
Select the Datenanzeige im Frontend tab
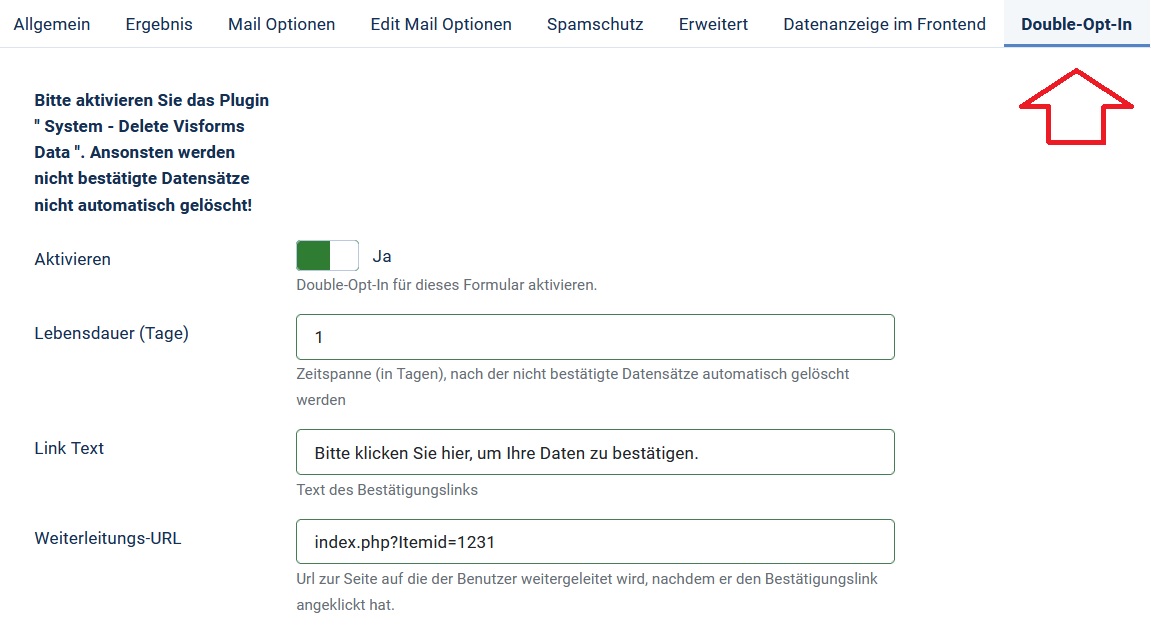tap(884, 23)
